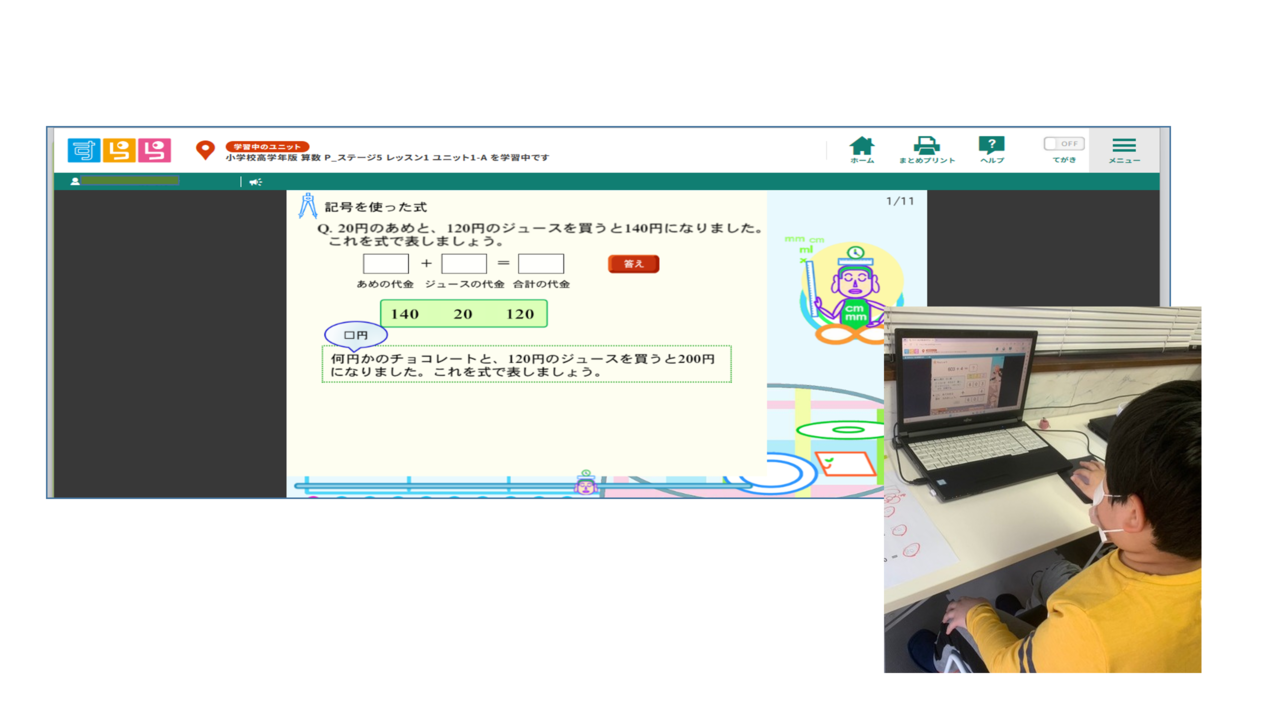This screenshot has height=720, width=1280.
Task: Click the user profile icon
Action: click(x=75, y=182)
